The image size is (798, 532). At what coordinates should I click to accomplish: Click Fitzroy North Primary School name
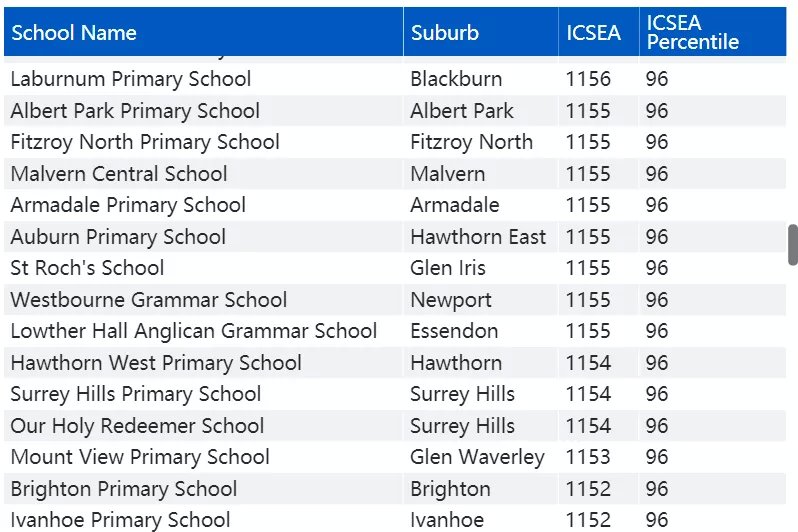coord(145,142)
